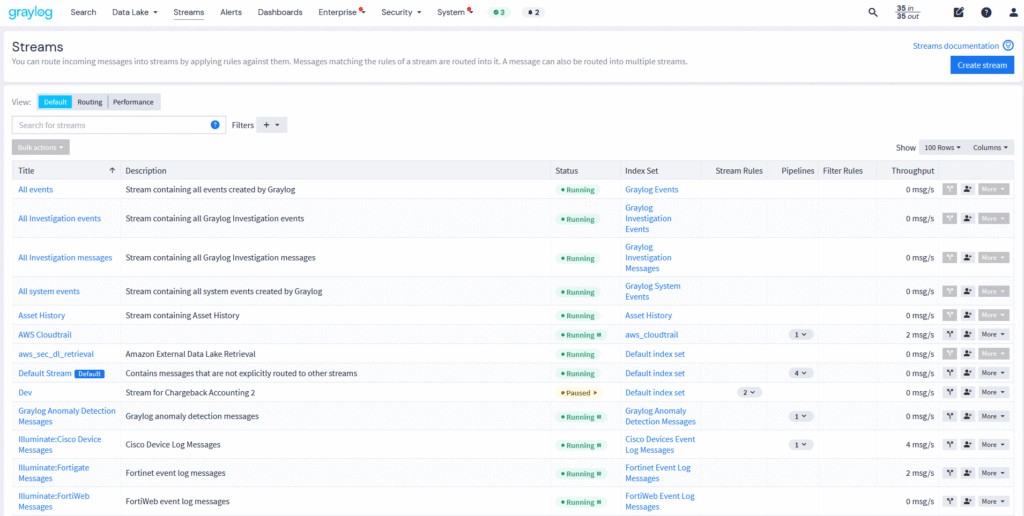Share the Default Stream

click(x=968, y=373)
